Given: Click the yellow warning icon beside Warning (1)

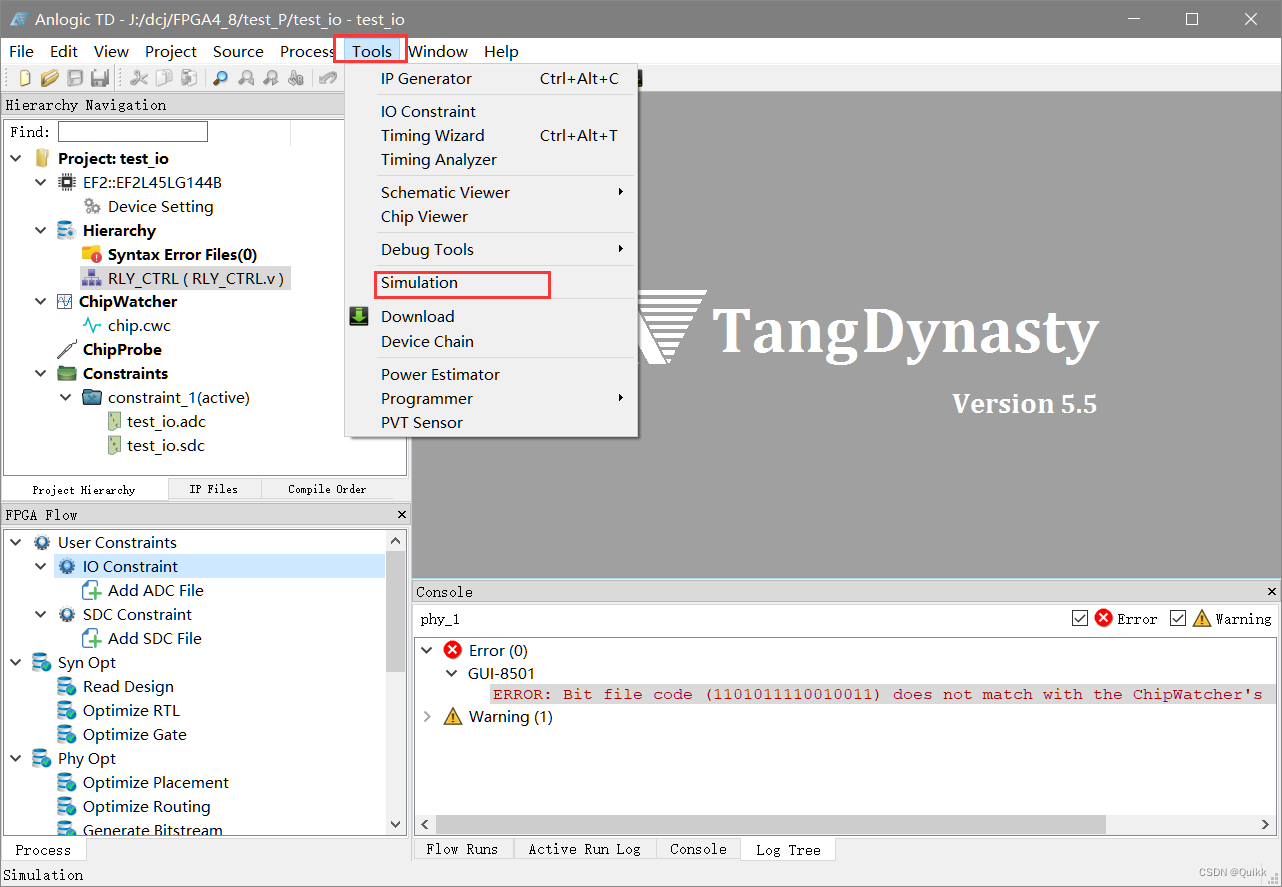Looking at the screenshot, I should [x=452, y=716].
